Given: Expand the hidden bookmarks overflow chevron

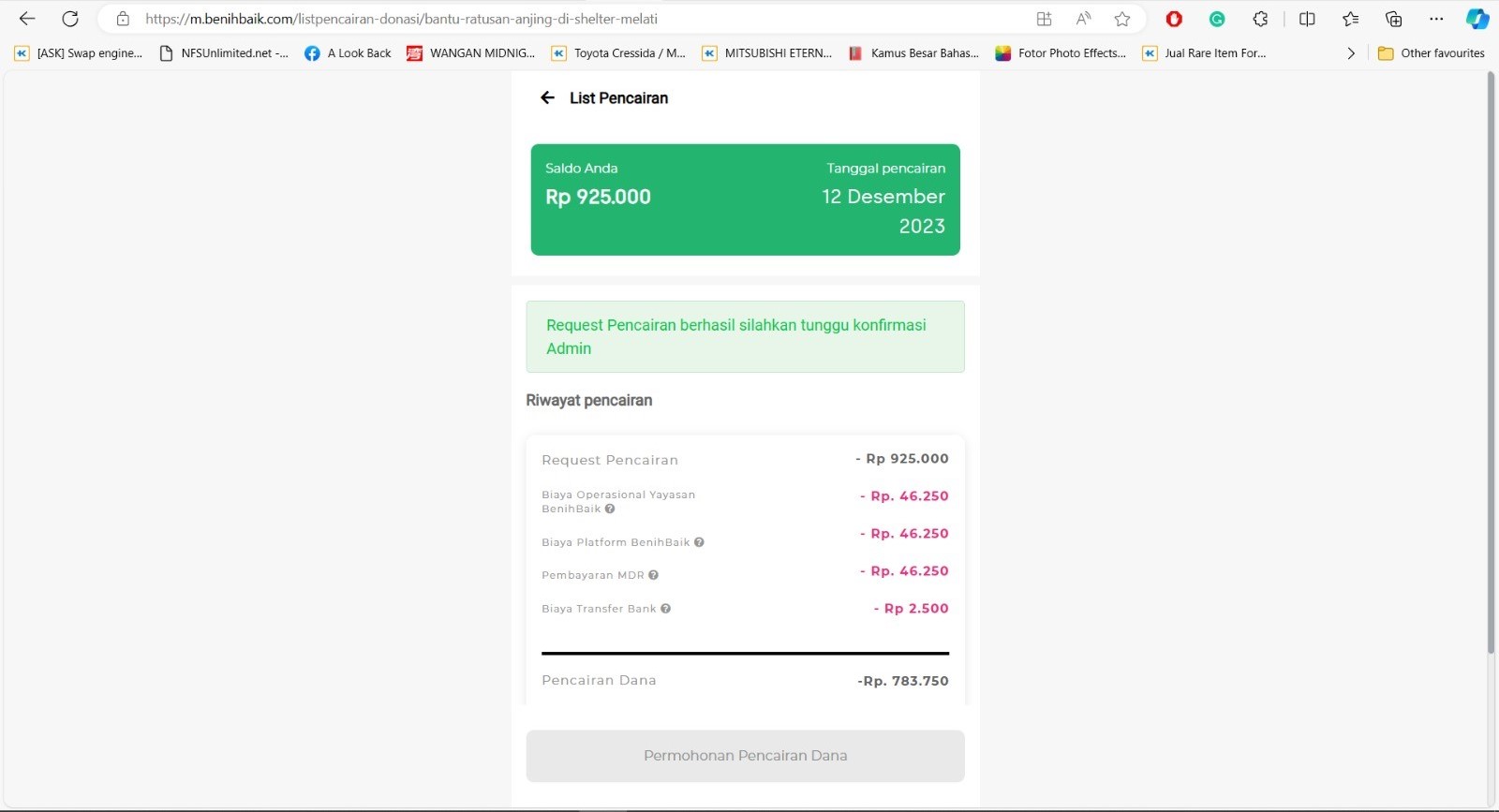Looking at the screenshot, I should [1351, 53].
